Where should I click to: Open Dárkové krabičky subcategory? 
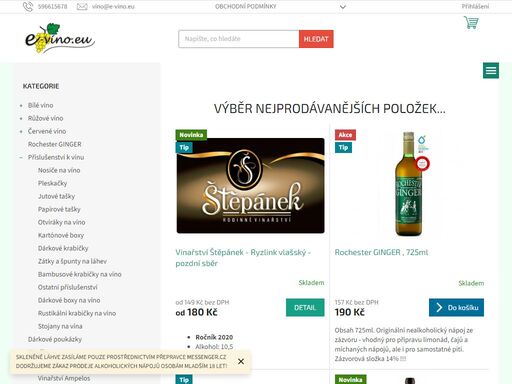click(63, 248)
